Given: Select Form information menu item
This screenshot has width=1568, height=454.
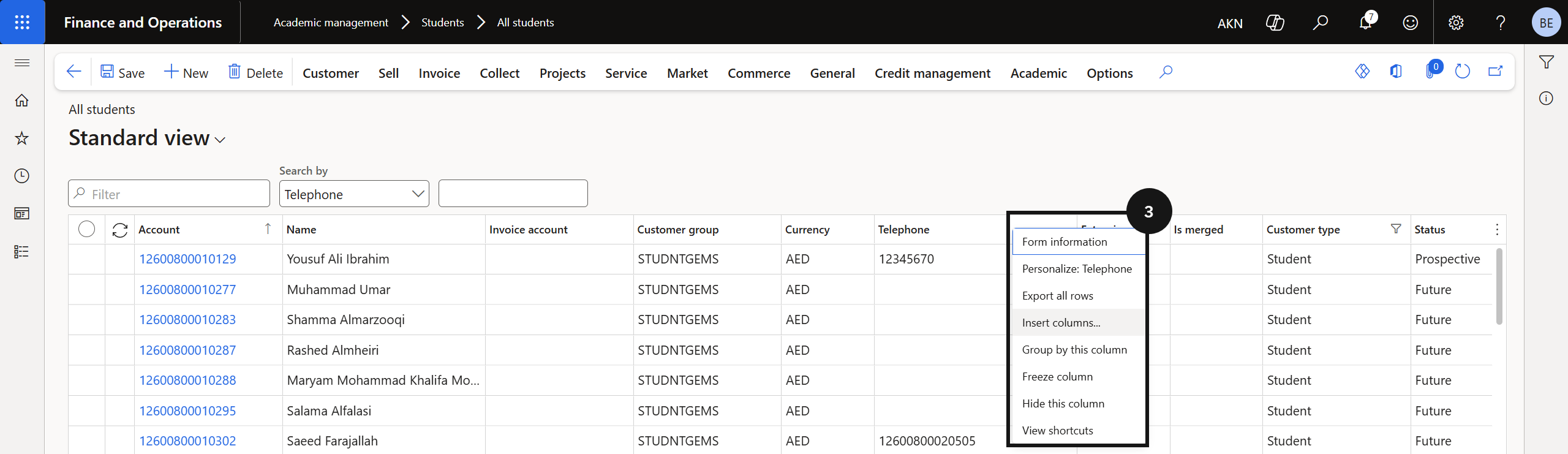Looking at the screenshot, I should [1078, 242].
